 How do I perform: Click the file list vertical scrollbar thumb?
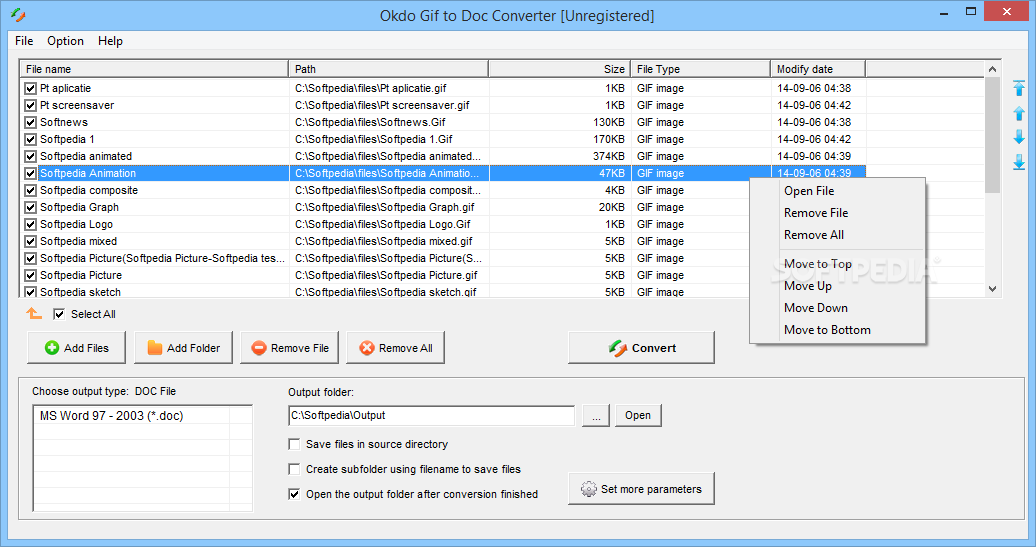click(x=992, y=135)
